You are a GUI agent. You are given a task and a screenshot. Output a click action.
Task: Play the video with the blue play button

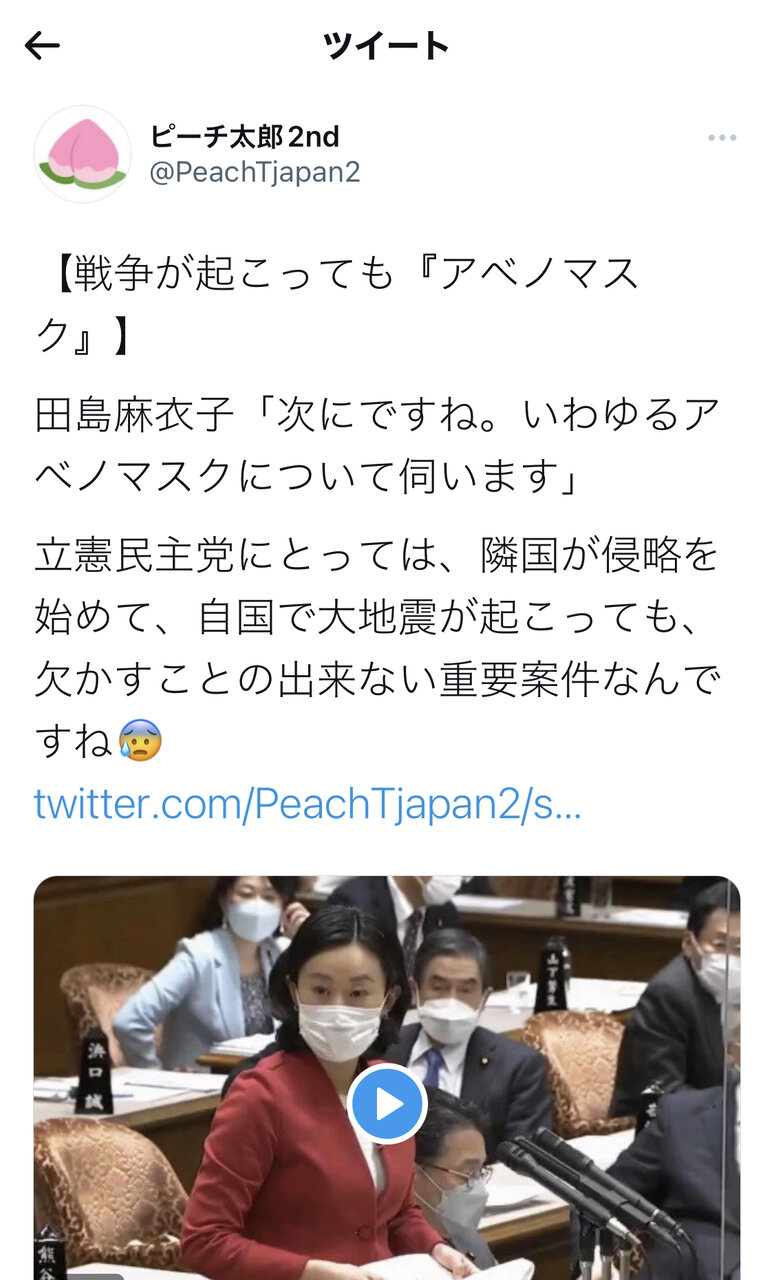click(x=388, y=1104)
